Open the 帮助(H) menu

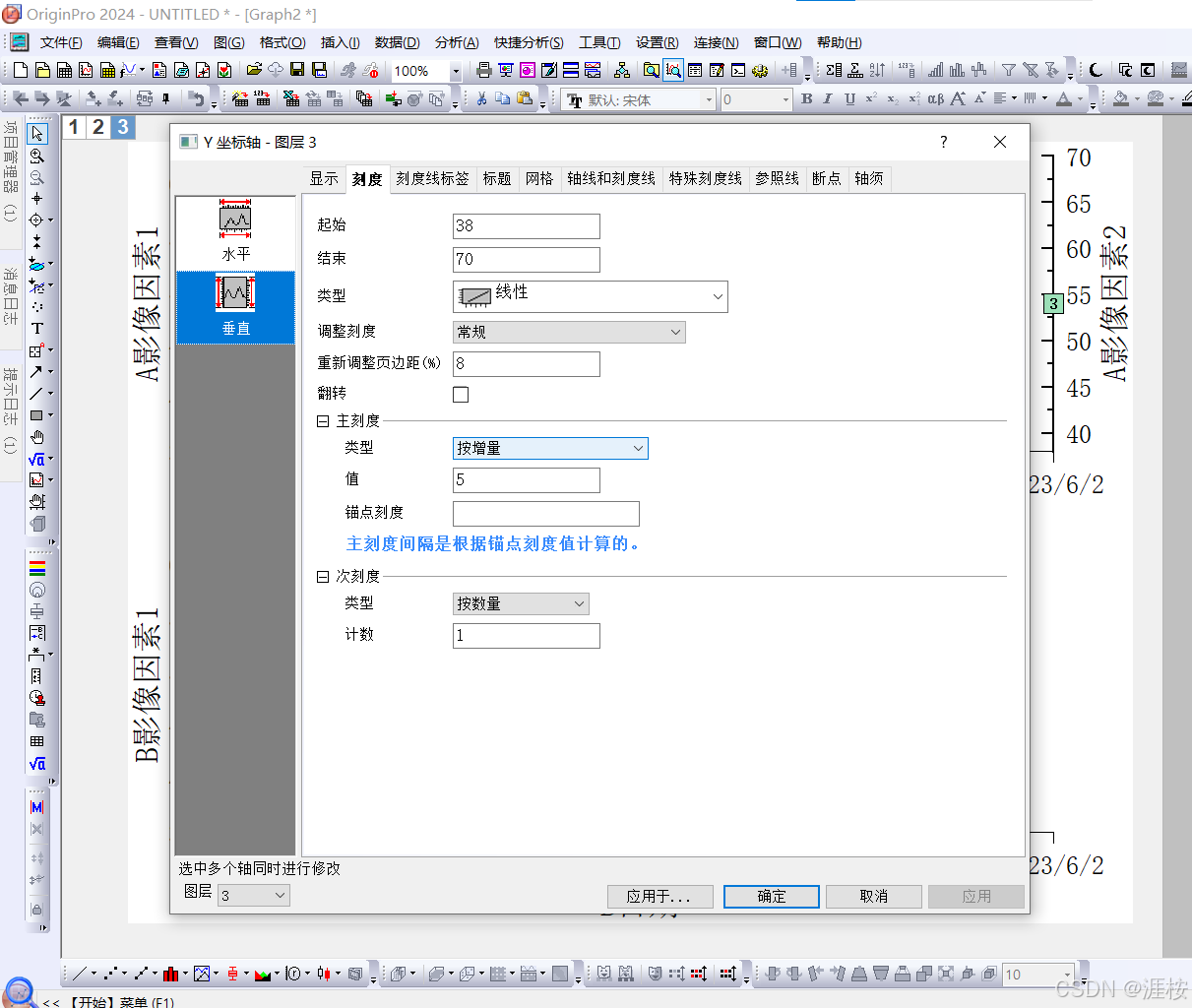pos(839,42)
